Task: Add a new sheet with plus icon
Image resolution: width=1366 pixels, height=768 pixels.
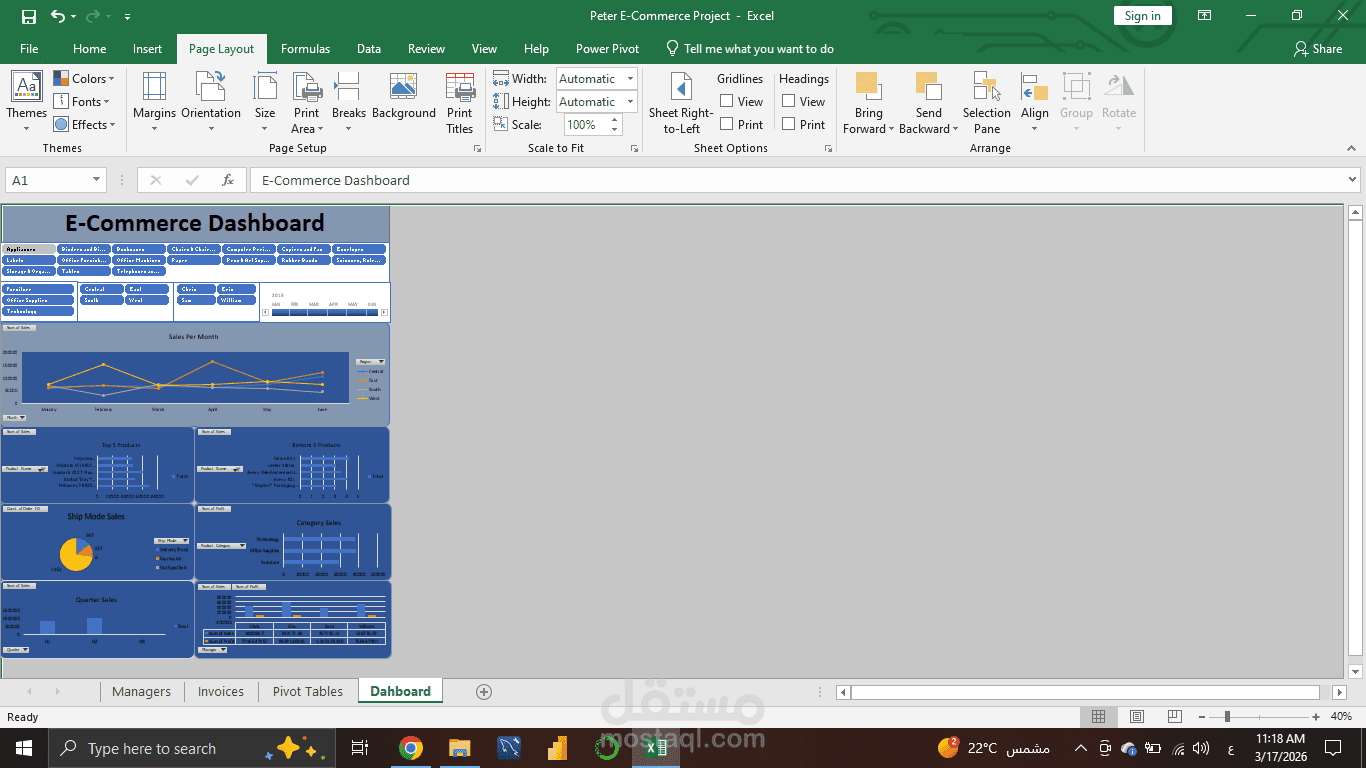Action: point(484,692)
